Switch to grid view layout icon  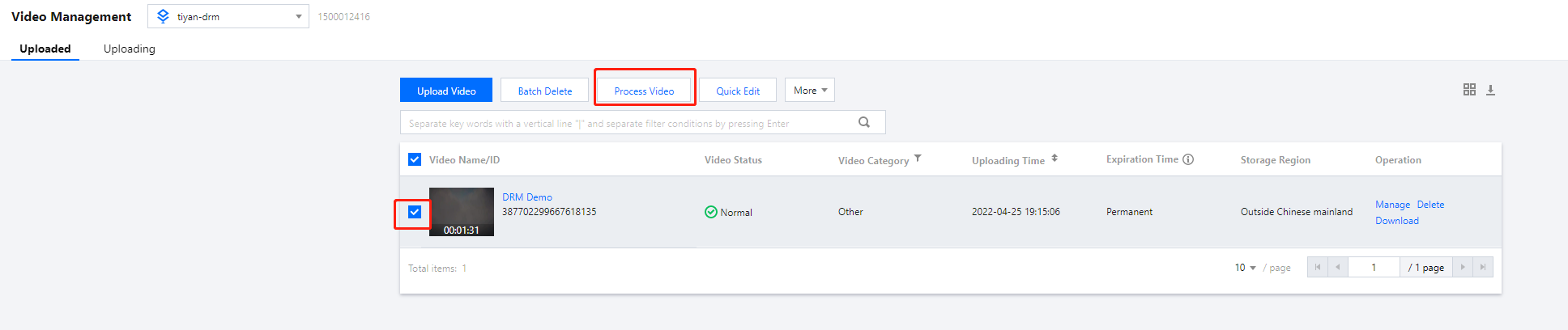(x=1469, y=90)
